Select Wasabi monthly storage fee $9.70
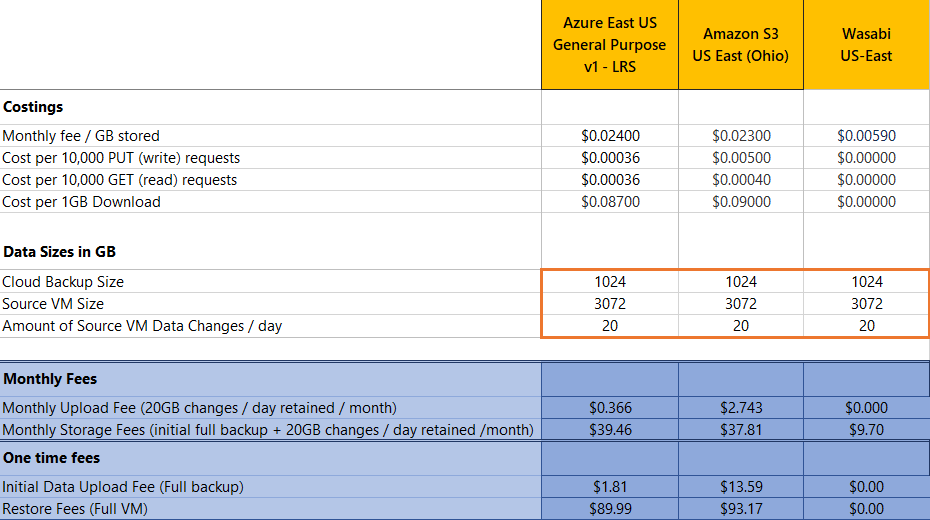Image resolution: width=930 pixels, height=520 pixels. point(867,430)
